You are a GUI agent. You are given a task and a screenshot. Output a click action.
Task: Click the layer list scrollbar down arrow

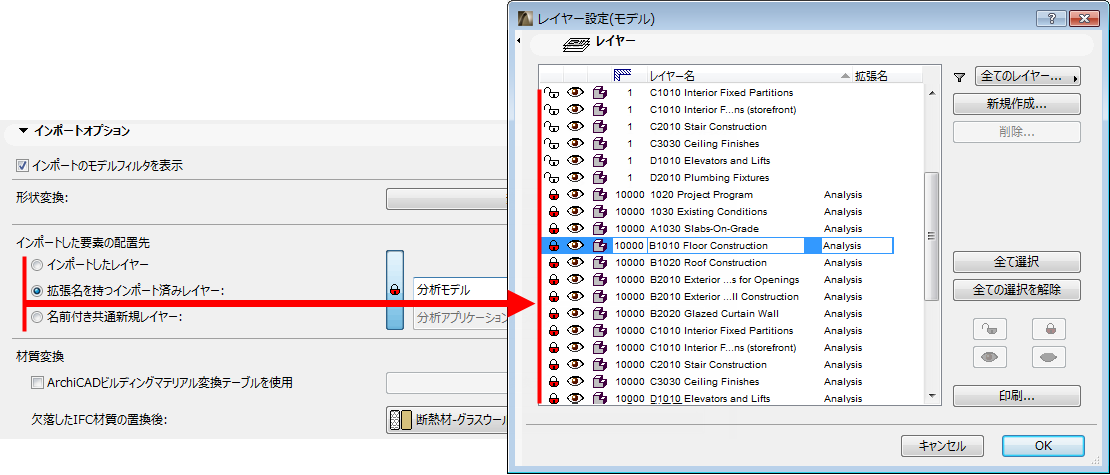click(931, 396)
